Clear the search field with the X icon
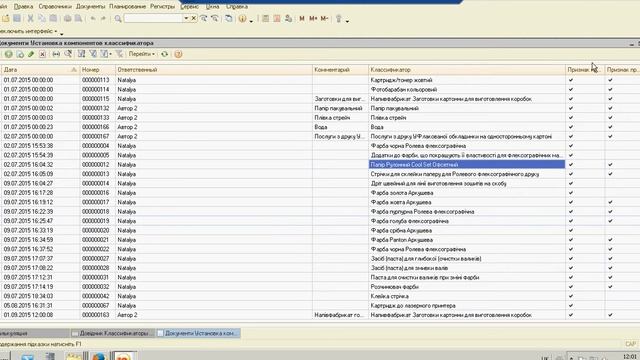This screenshot has height=360, width=640. coord(193,18)
